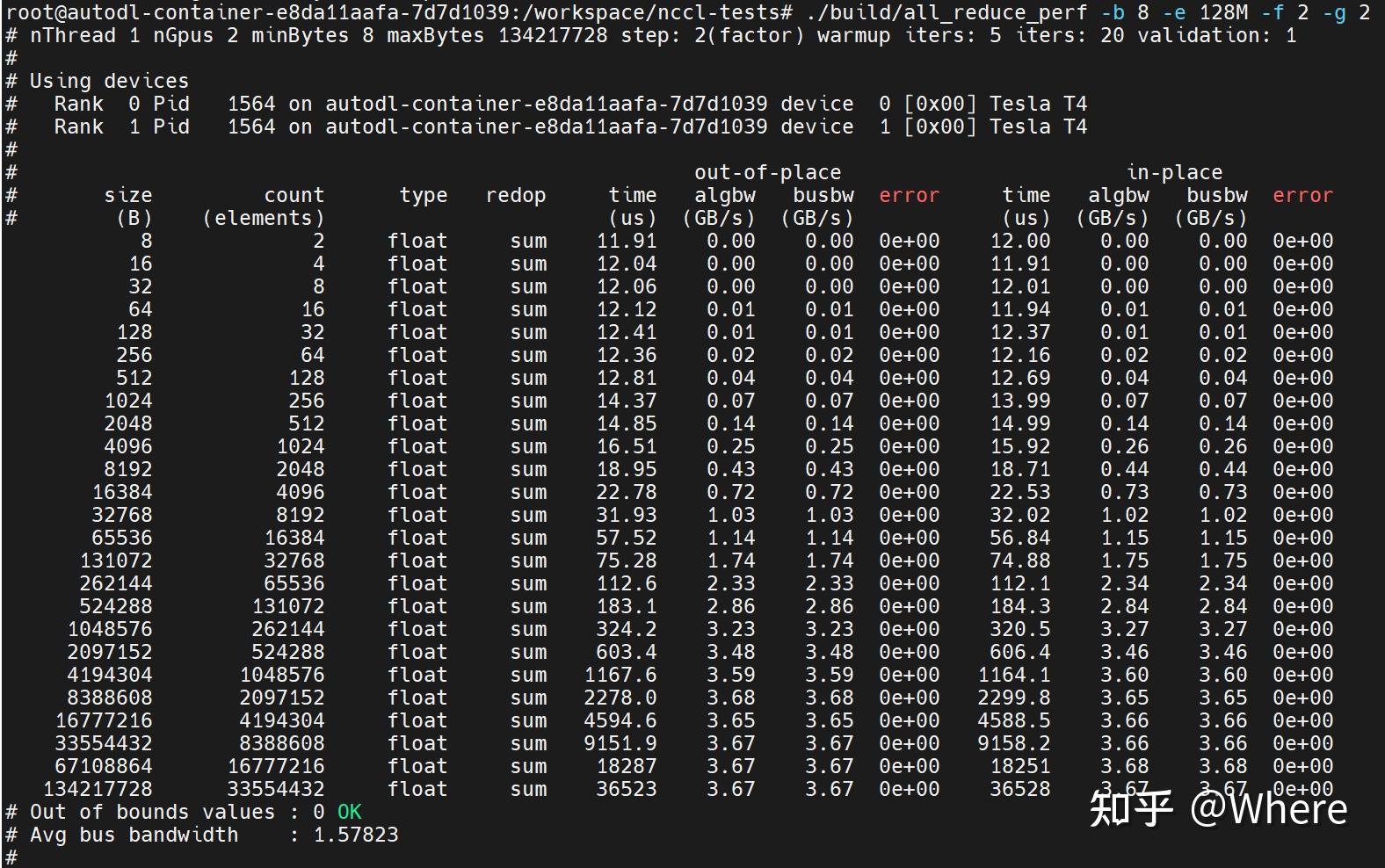The image size is (1385, 868).
Task: Select red 'error' header under out-of-place
Action: [x=910, y=195]
